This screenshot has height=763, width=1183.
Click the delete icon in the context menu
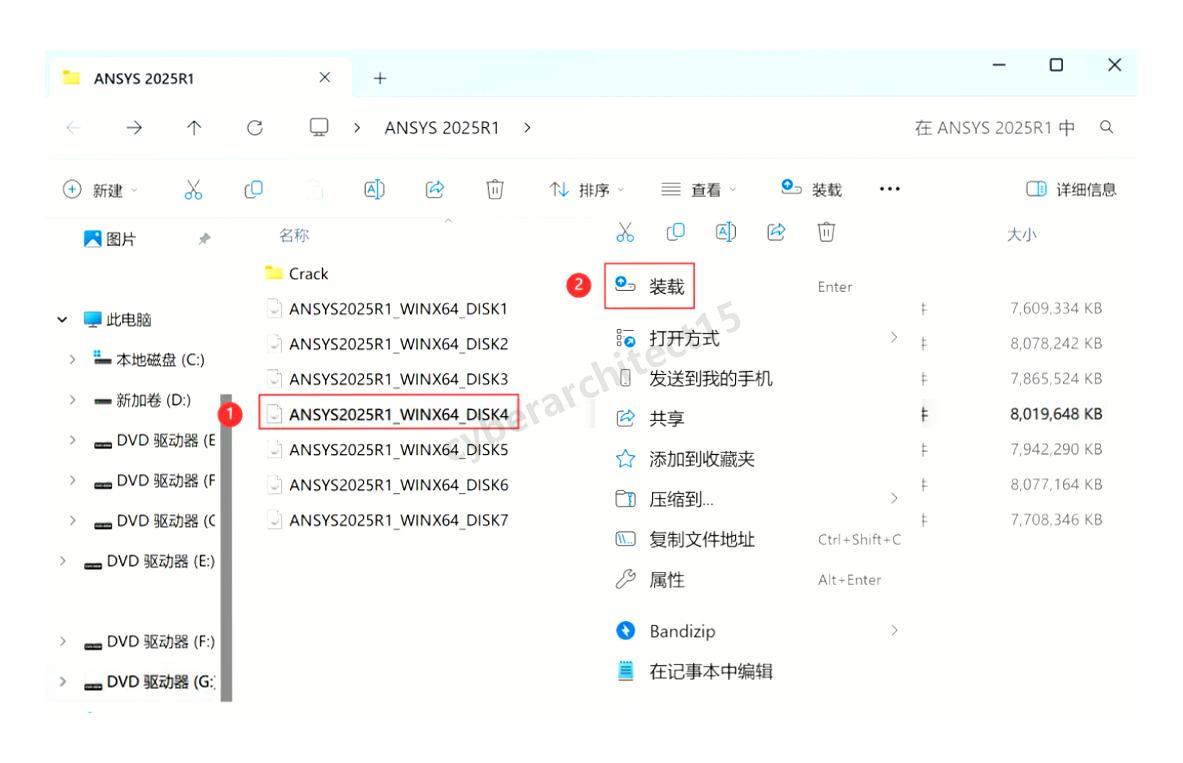pyautogui.click(x=825, y=235)
